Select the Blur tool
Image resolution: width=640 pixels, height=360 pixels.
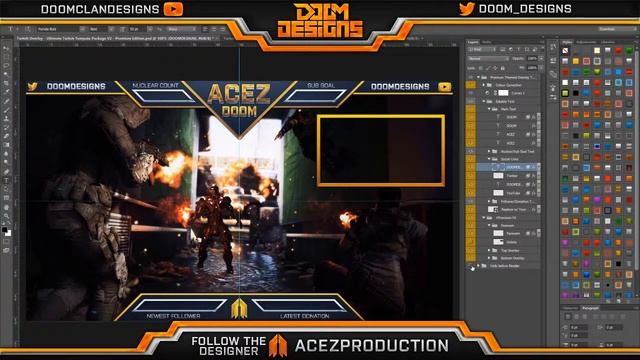(6, 154)
